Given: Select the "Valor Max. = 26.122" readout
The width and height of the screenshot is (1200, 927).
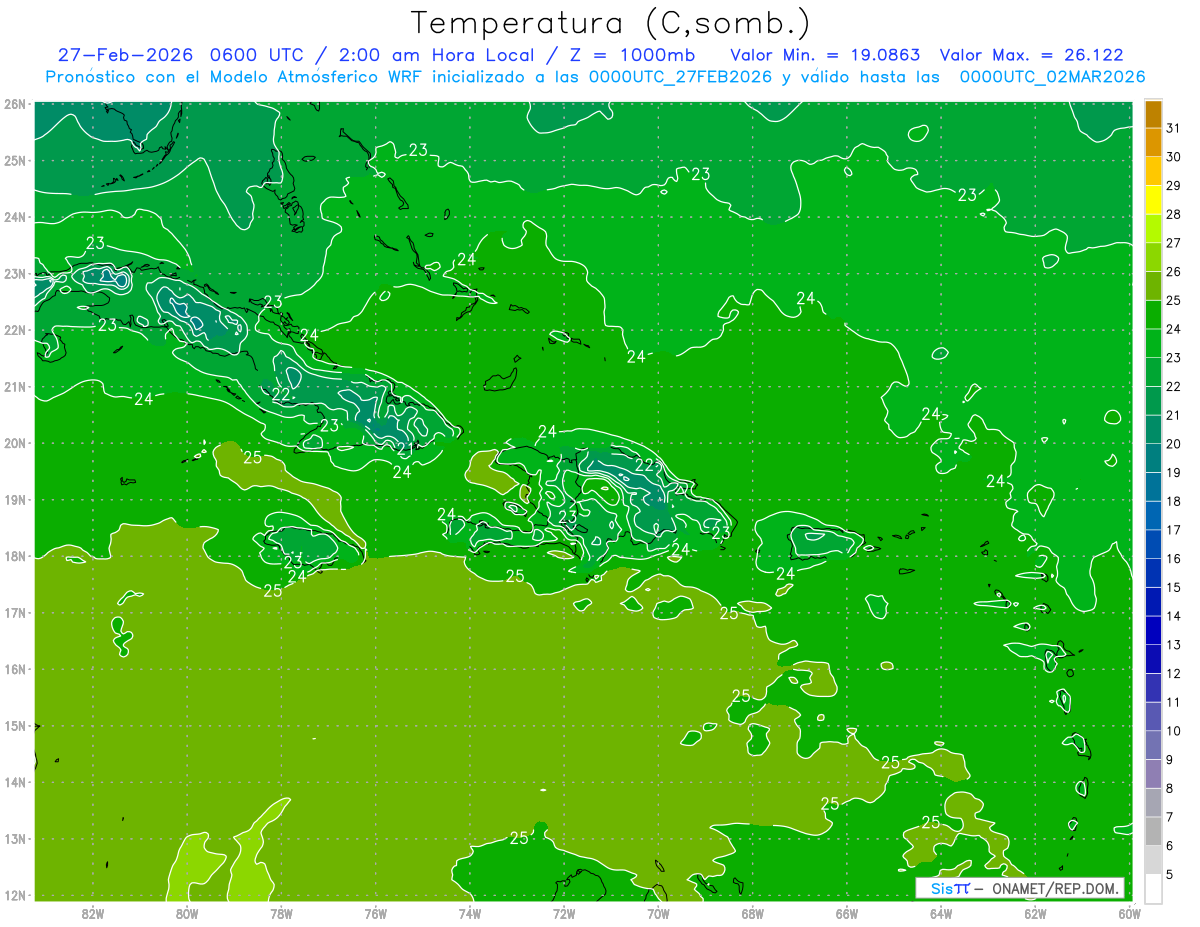Looking at the screenshot, I should tap(1031, 55).
